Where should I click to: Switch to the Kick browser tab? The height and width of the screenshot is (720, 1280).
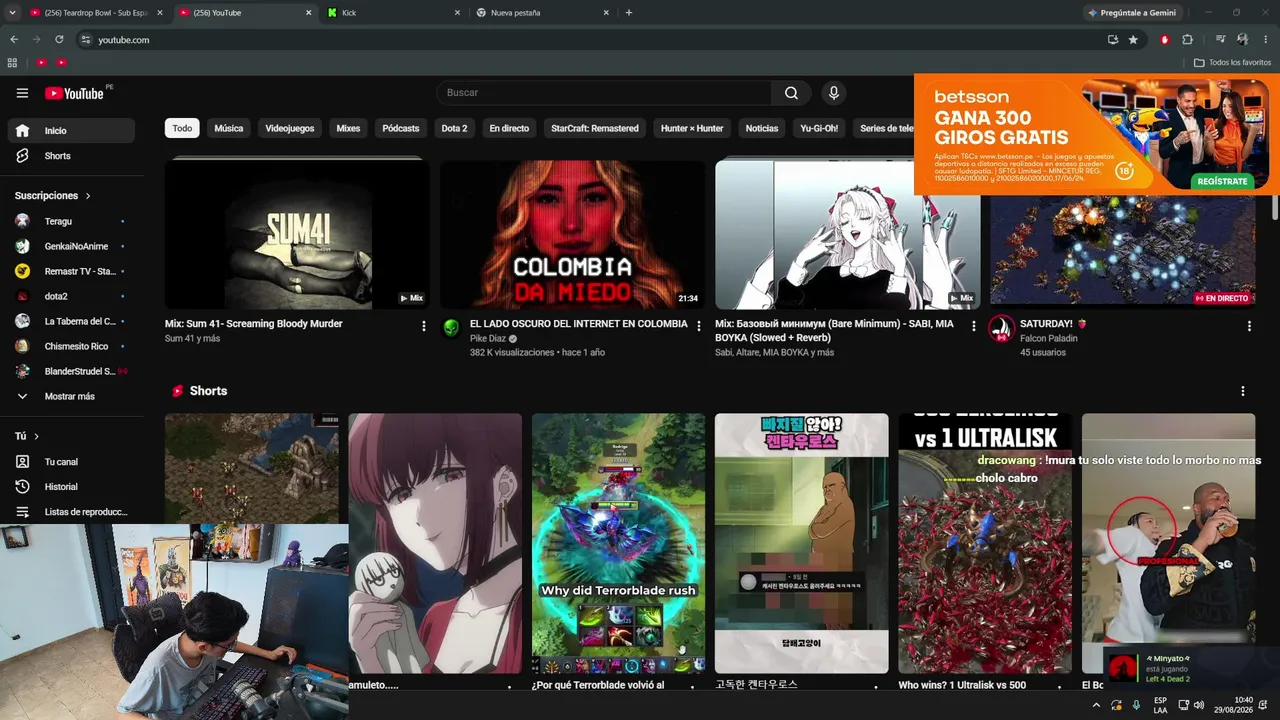coord(391,13)
